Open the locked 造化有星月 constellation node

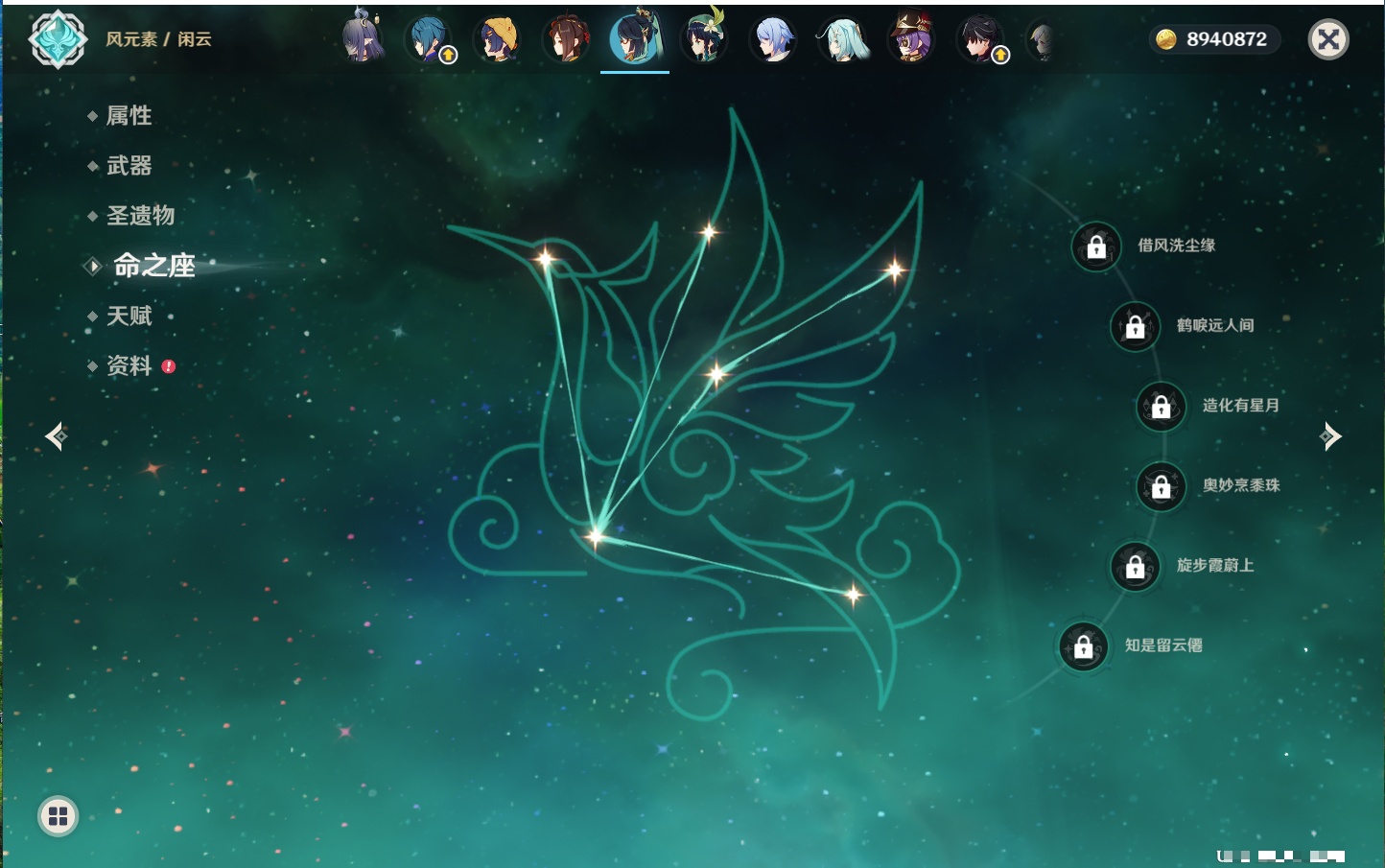point(1162,406)
